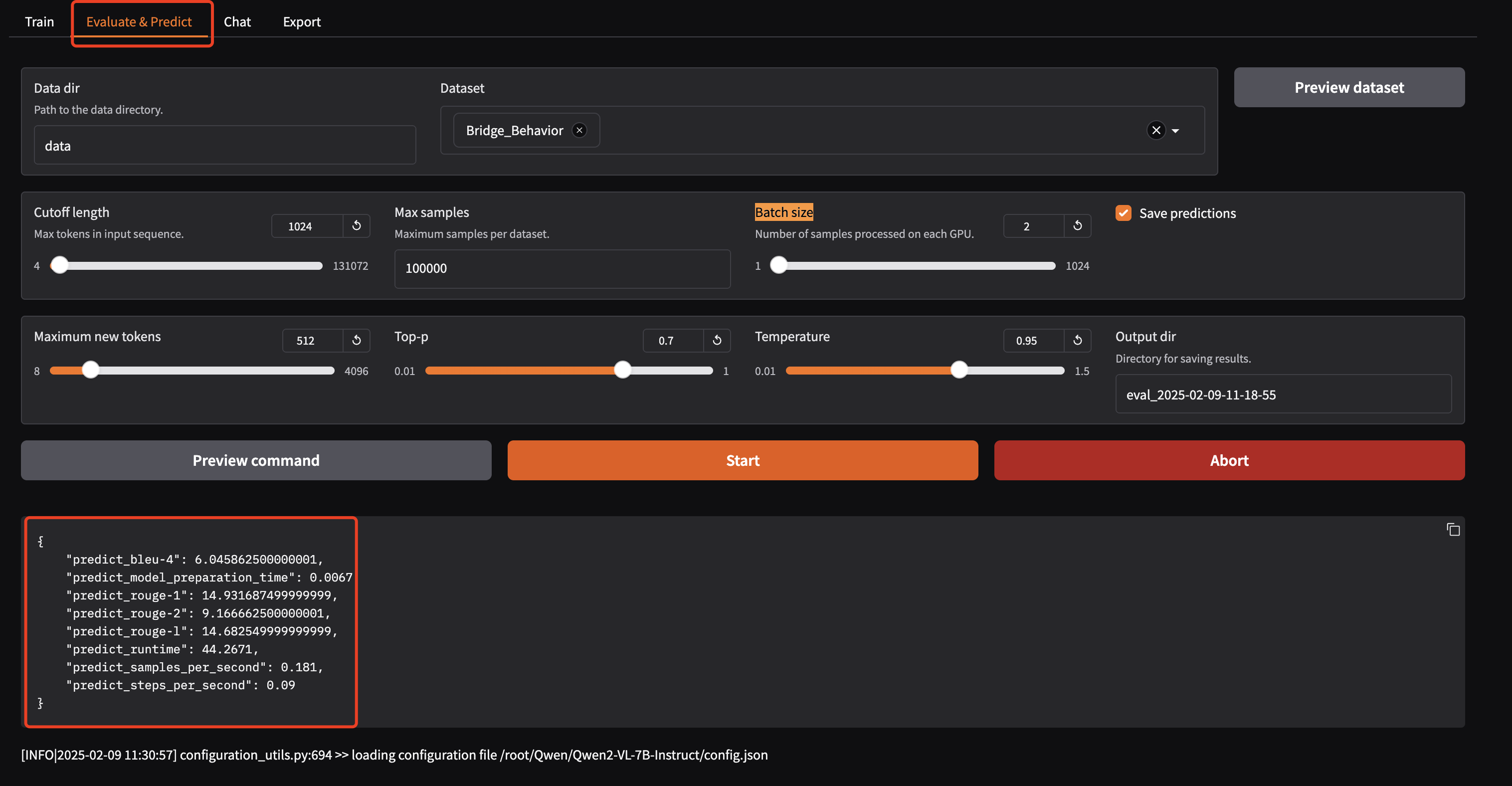Copy the prediction results output
The image size is (1512, 786).
[1453, 530]
